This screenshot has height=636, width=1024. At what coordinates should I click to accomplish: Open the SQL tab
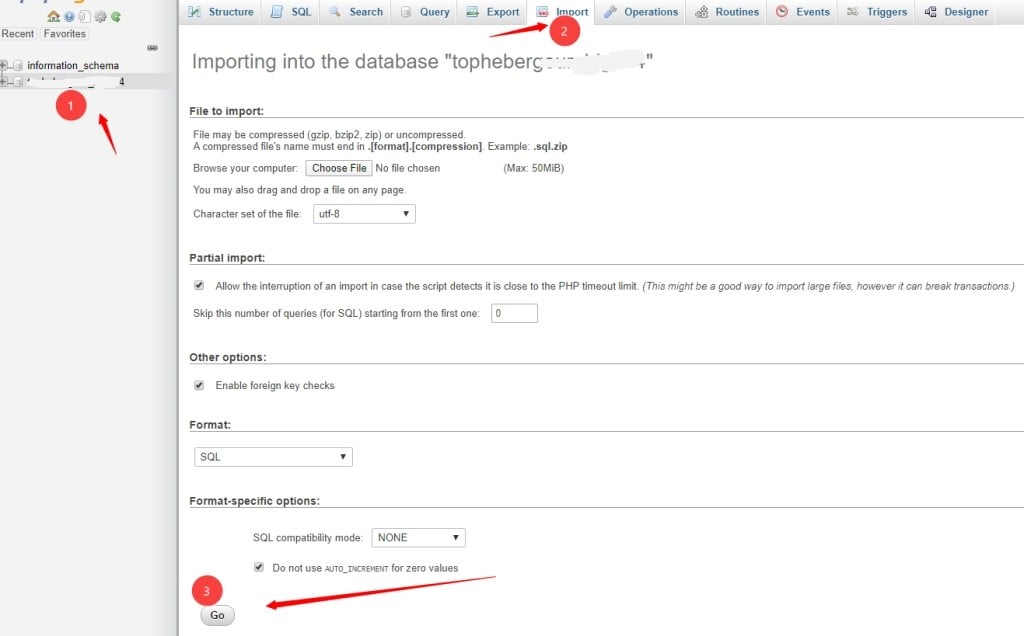[x=291, y=12]
